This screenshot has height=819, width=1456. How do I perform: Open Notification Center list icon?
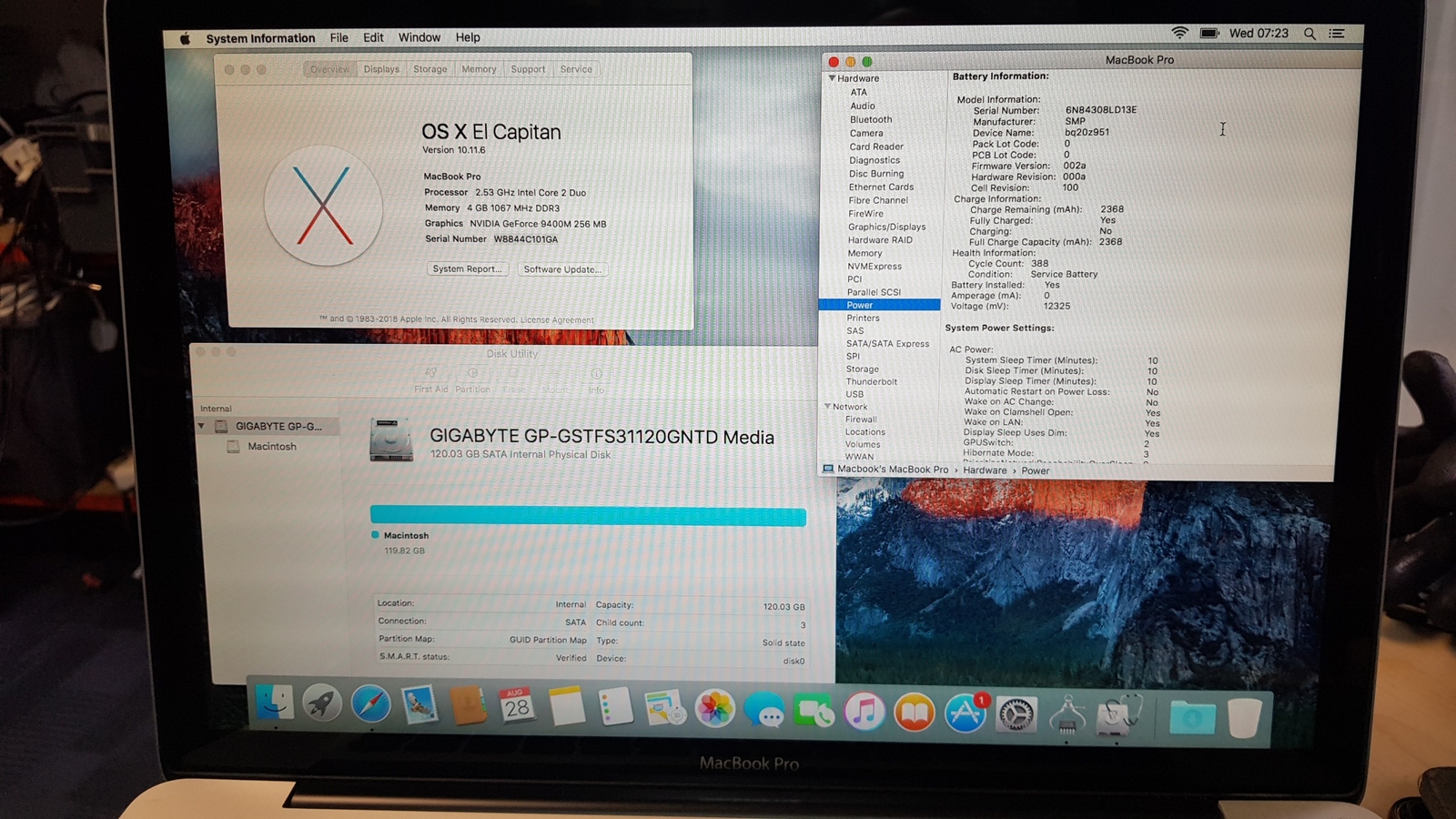click(x=1337, y=34)
